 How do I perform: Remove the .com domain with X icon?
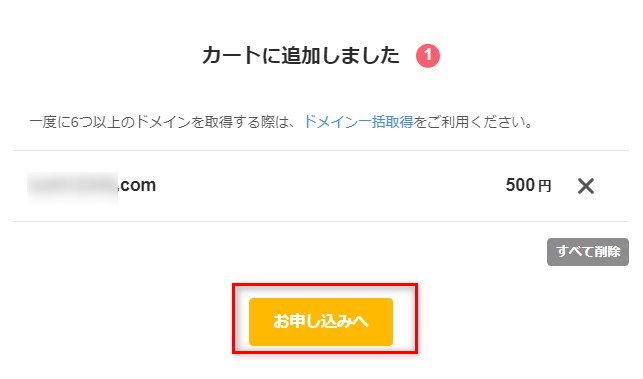pos(586,186)
